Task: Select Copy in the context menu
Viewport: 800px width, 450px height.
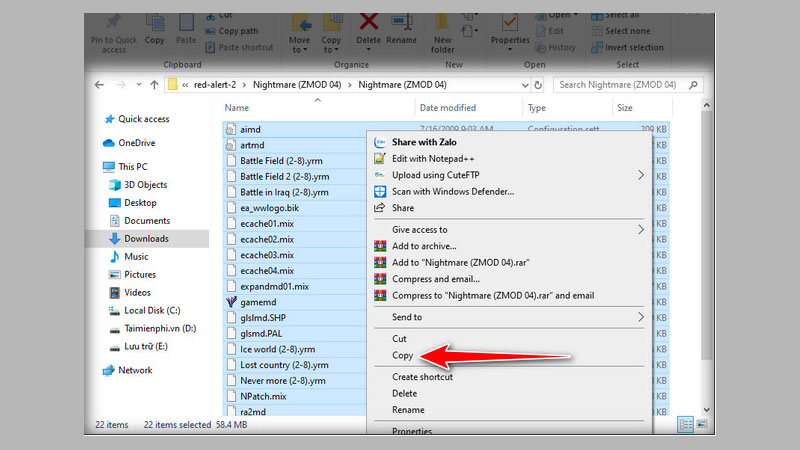Action: tap(403, 355)
